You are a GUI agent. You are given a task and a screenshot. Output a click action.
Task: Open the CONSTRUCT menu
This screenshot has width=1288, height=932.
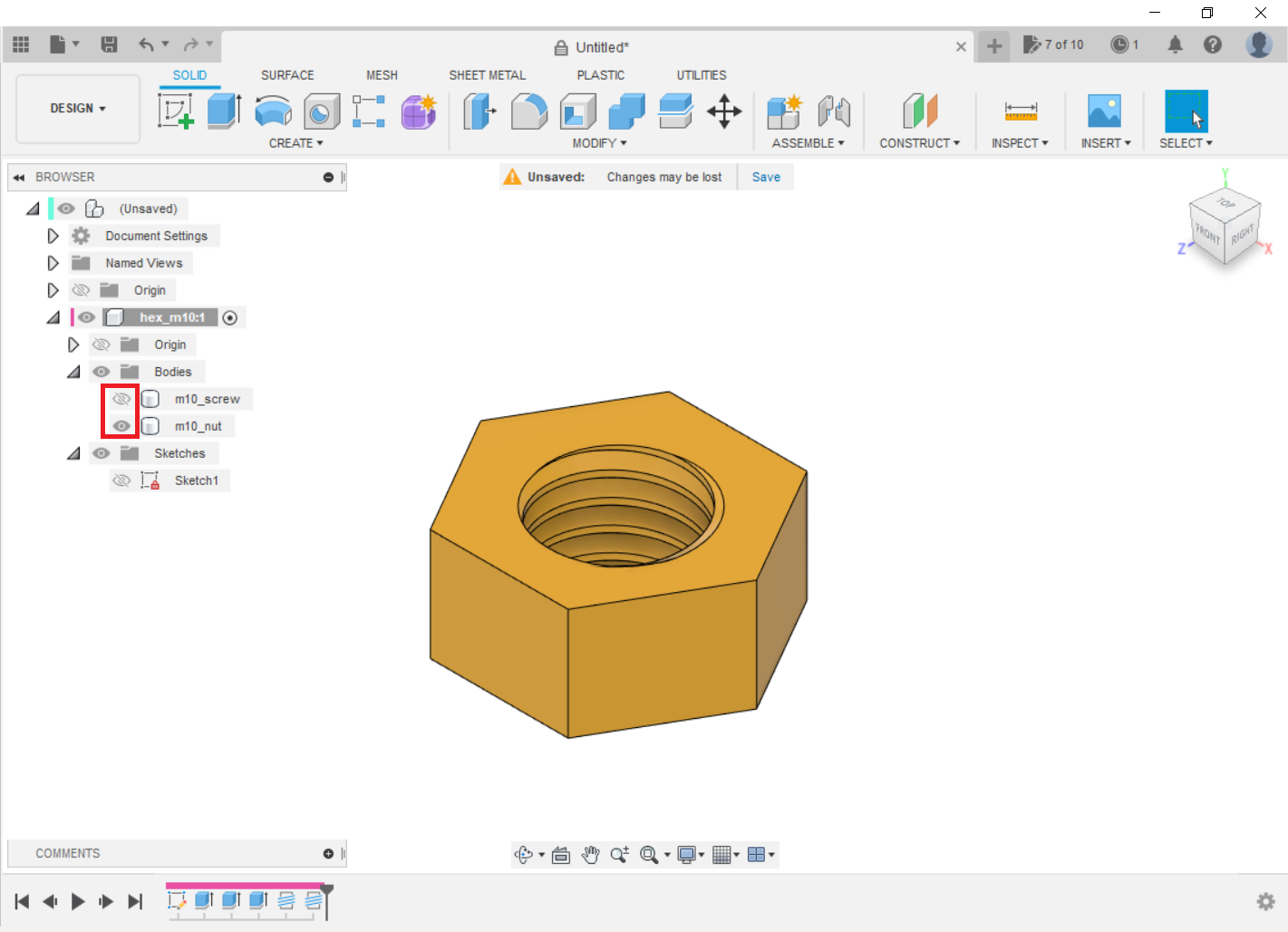(x=919, y=143)
